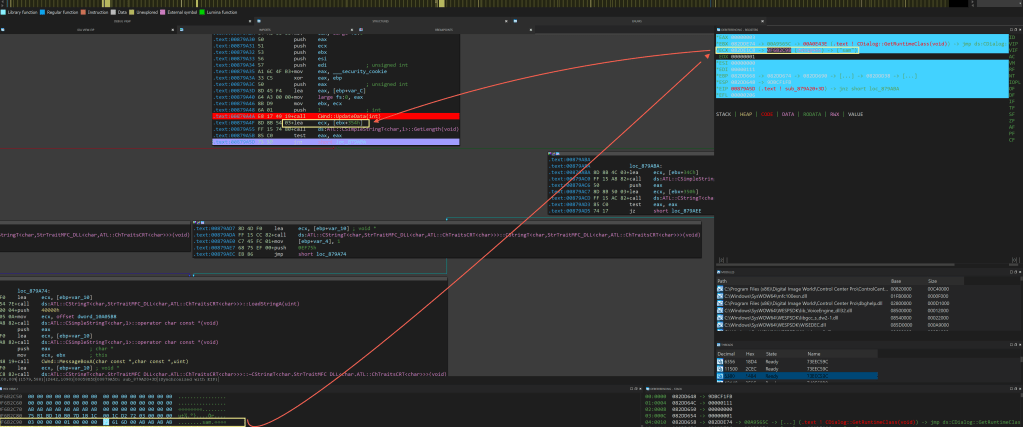Select HEAP in the memory filter bar
Image resolution: width=1023 pixels, height=427 pixels.
pos(748,115)
